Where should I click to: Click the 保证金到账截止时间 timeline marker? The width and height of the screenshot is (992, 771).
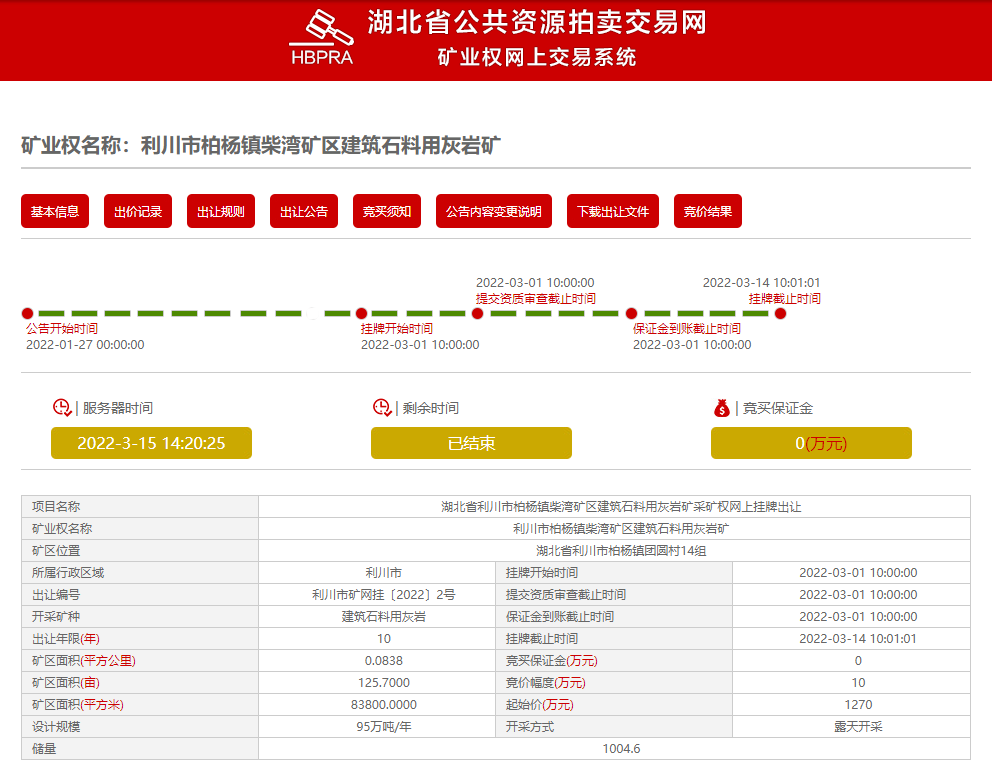coord(631,314)
